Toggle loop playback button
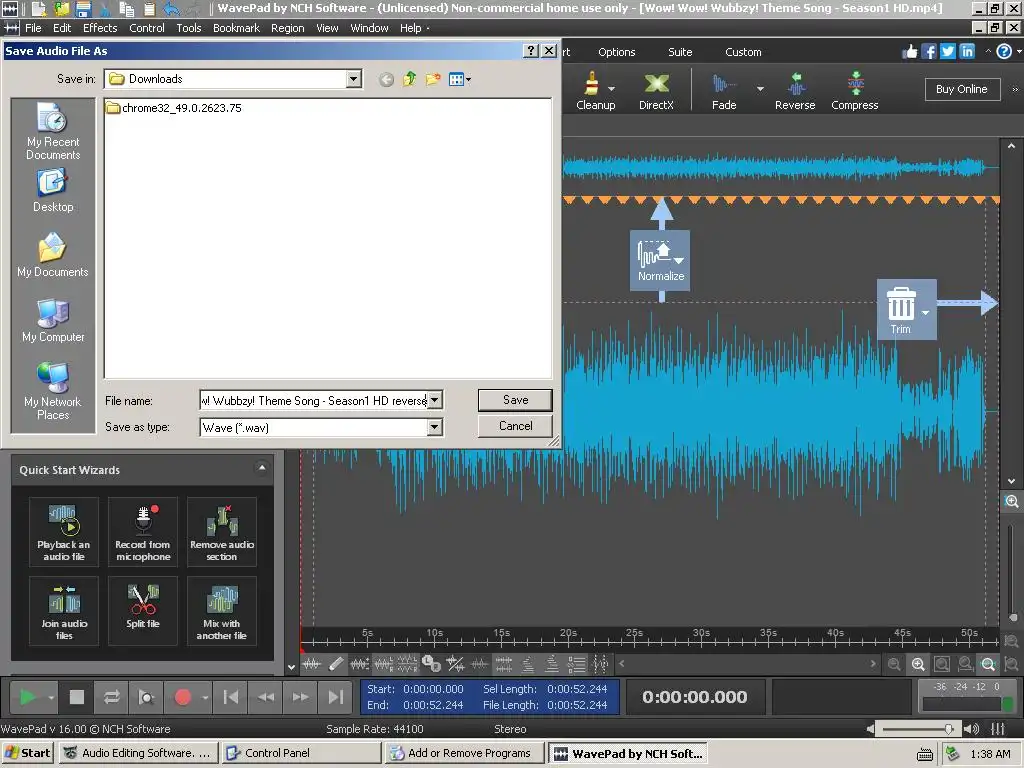This screenshot has width=1024, height=768. click(112, 697)
